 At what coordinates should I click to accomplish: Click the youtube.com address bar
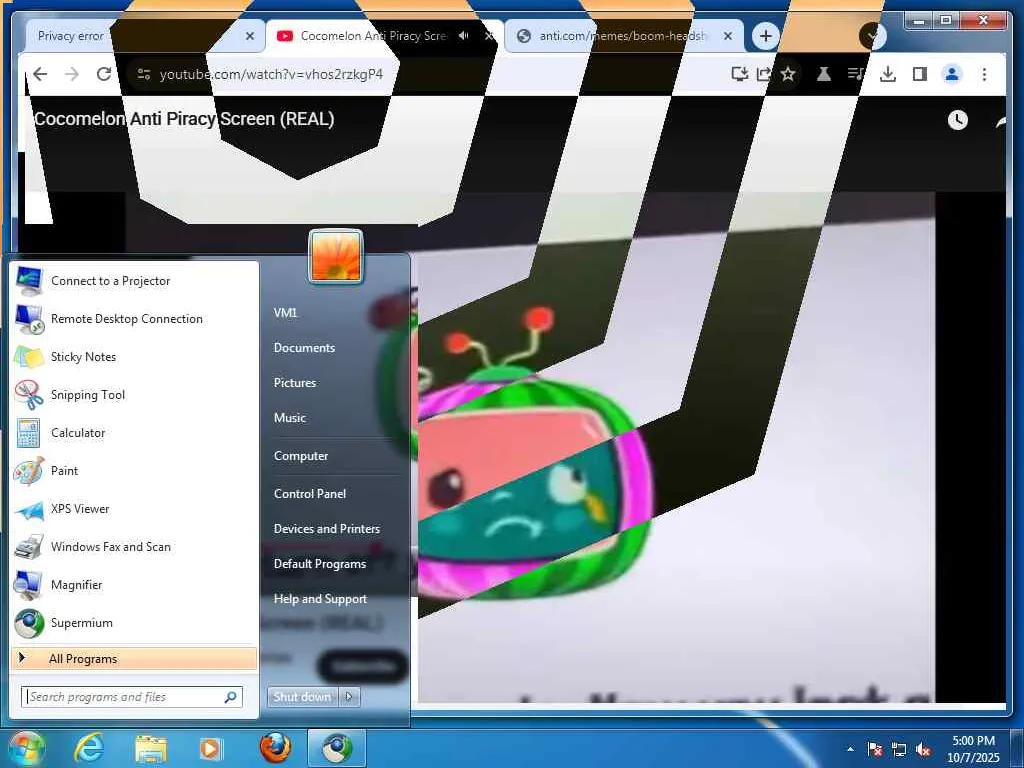271,74
